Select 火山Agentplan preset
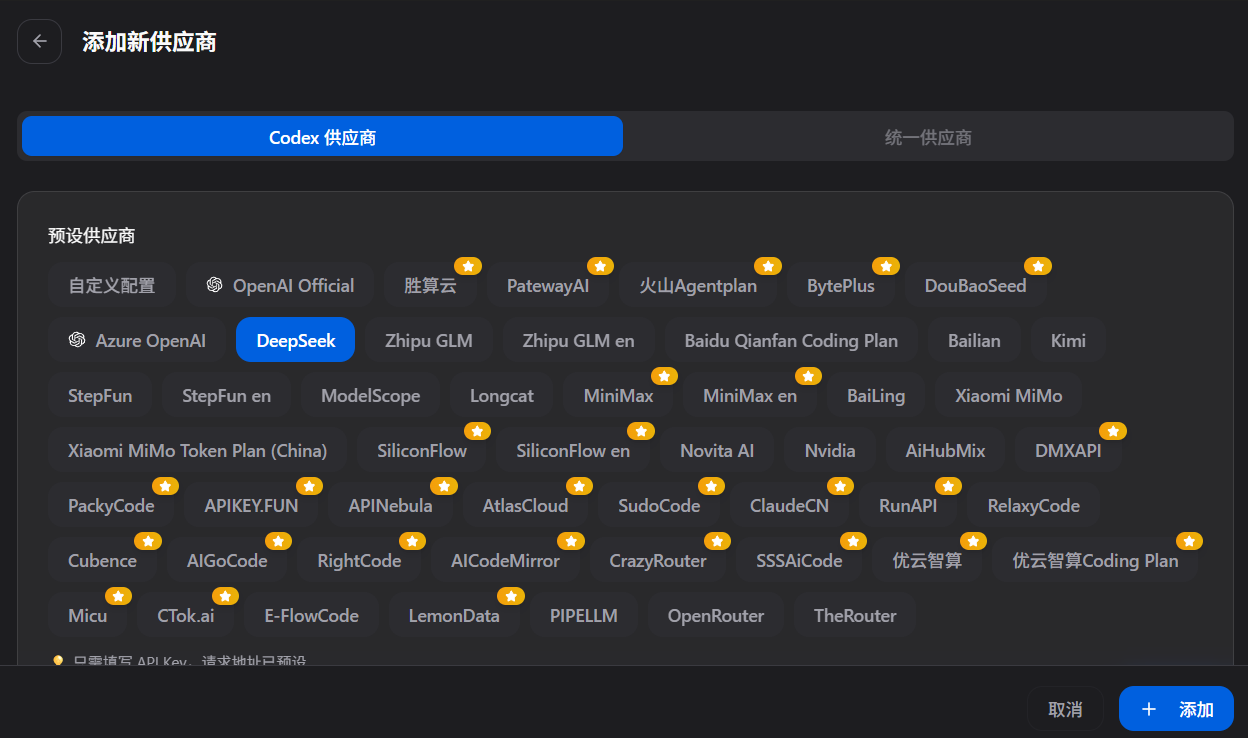 click(698, 285)
